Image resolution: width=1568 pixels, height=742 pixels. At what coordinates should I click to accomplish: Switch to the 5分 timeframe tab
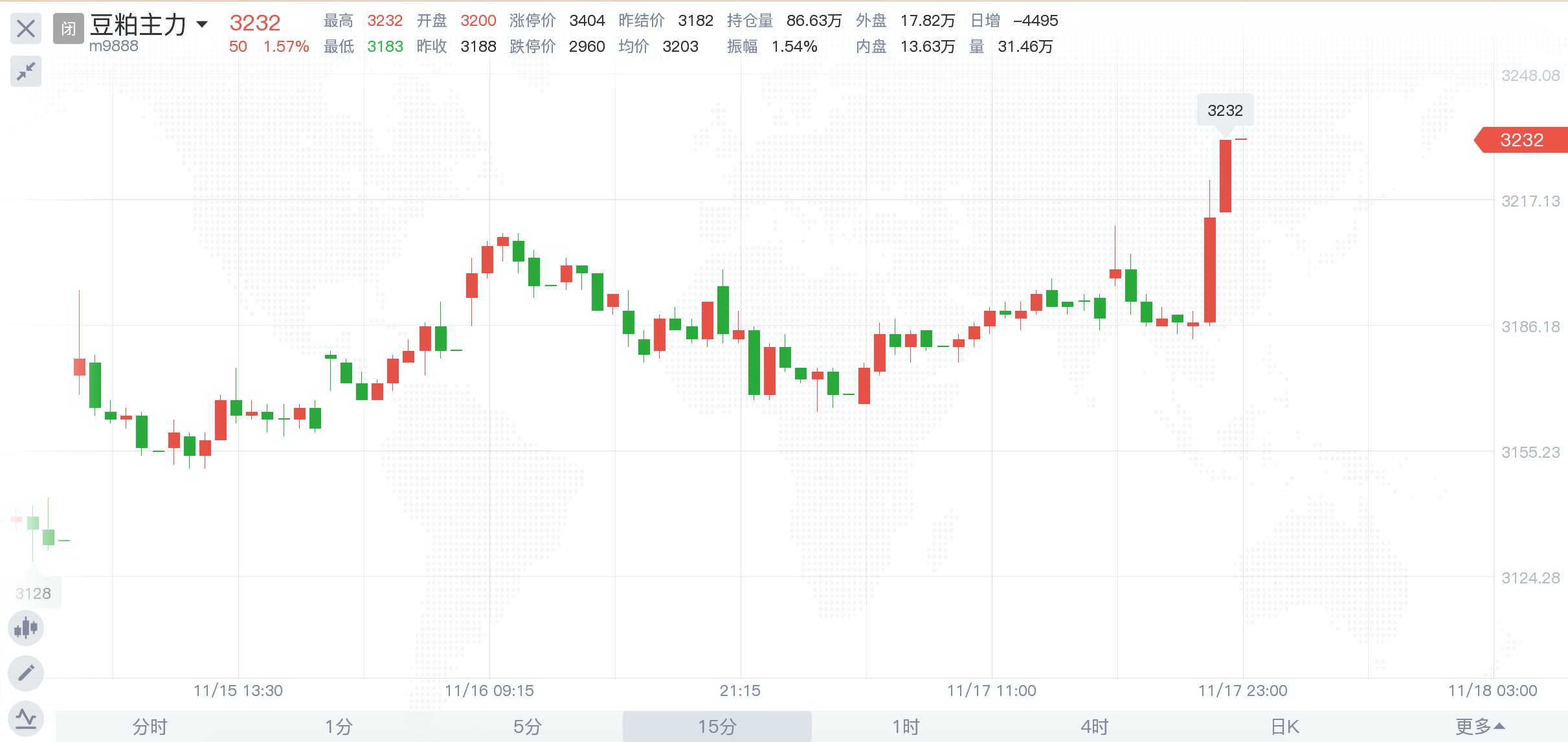pos(528,726)
